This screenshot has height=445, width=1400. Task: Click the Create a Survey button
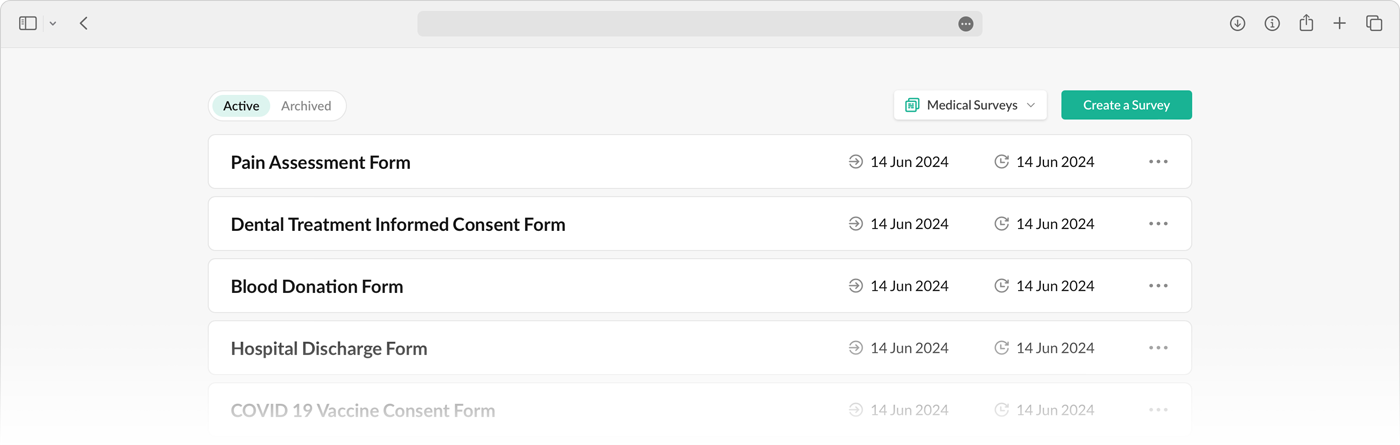1126,105
